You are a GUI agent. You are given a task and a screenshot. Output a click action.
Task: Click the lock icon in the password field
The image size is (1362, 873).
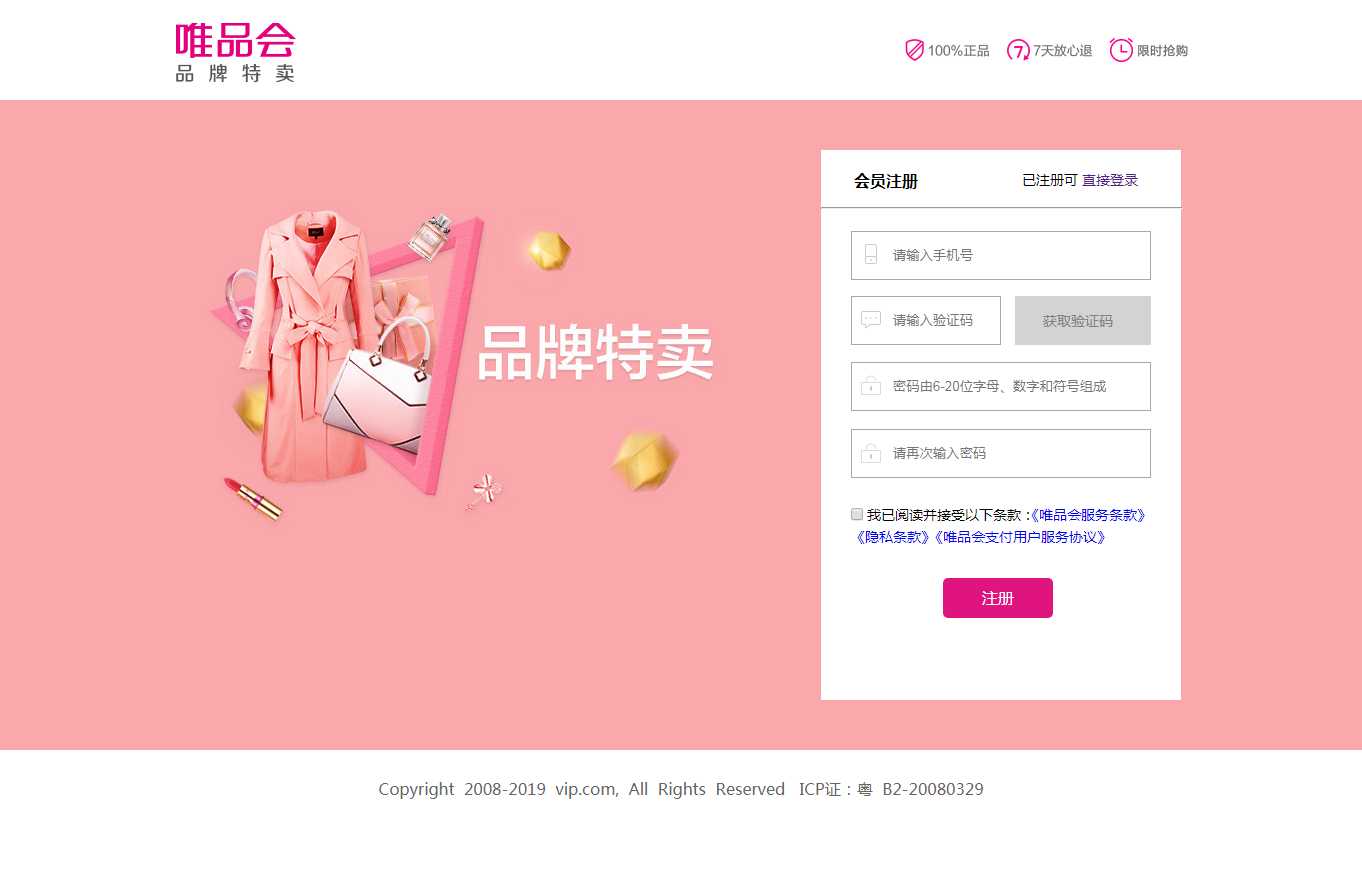(x=871, y=386)
